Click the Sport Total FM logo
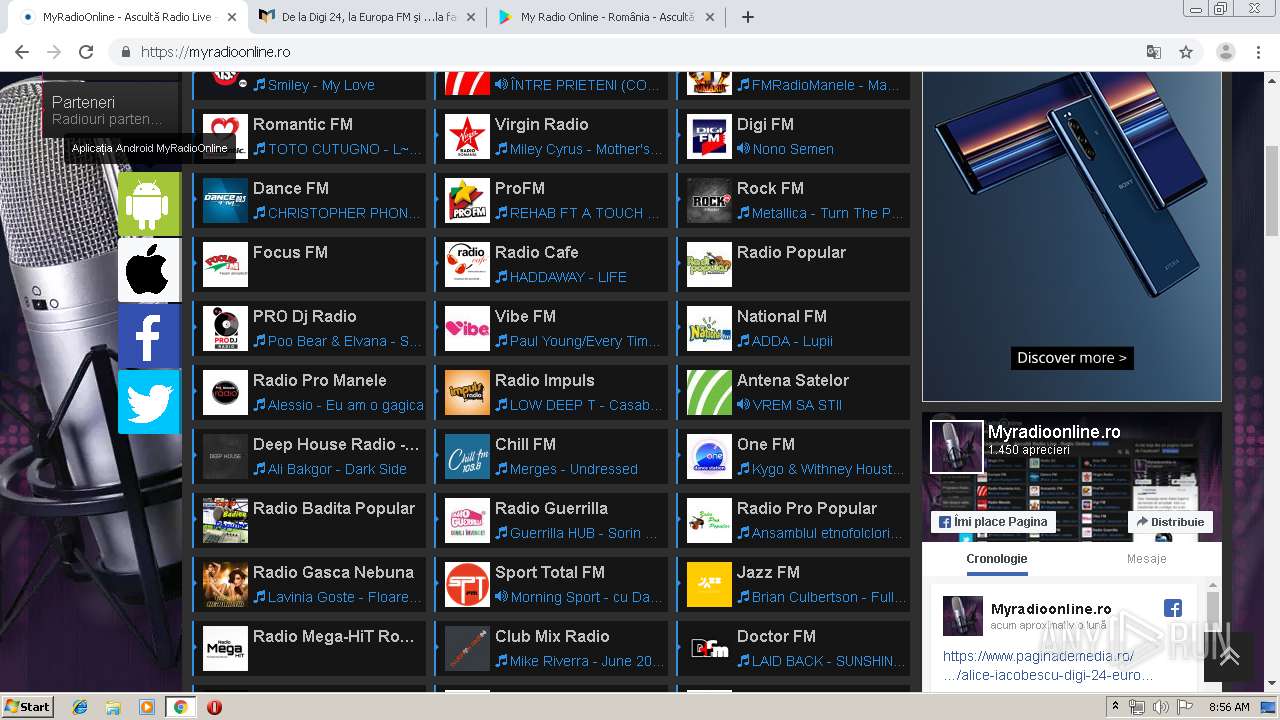Viewport: 1280px width, 720px height. coord(467,584)
